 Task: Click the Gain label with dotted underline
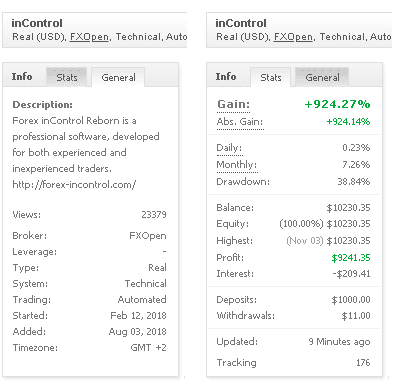click(233, 104)
